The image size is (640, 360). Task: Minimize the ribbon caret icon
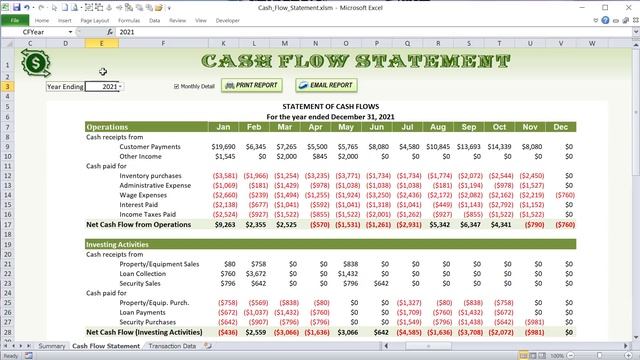[x=596, y=20]
